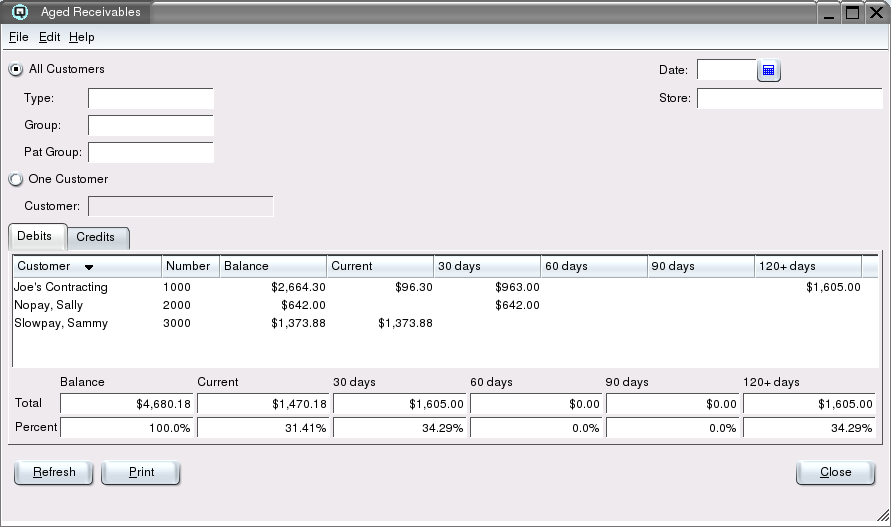Screen dimensions: 891x527
Task: Select the Nopay, Sally row
Action: pyautogui.click(x=446, y=305)
